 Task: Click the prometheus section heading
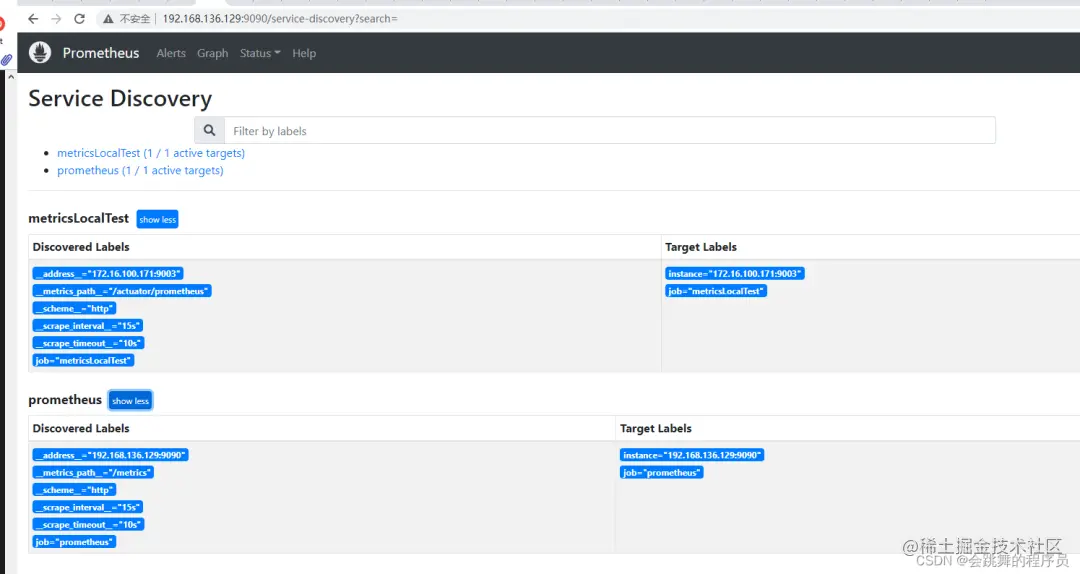coord(65,400)
